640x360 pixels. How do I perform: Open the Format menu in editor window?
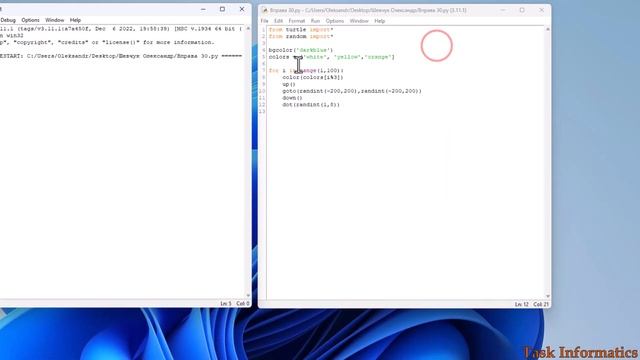pyautogui.click(x=297, y=21)
